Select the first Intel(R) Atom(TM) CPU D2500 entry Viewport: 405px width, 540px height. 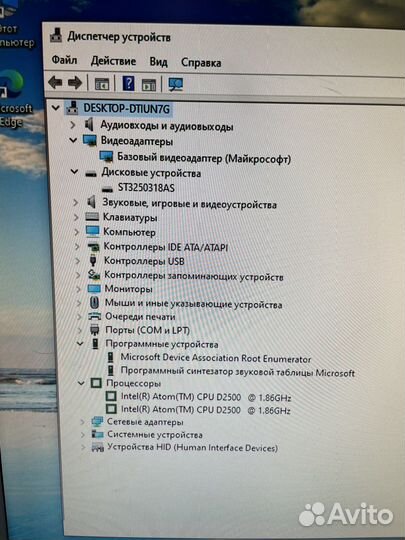tap(206, 397)
